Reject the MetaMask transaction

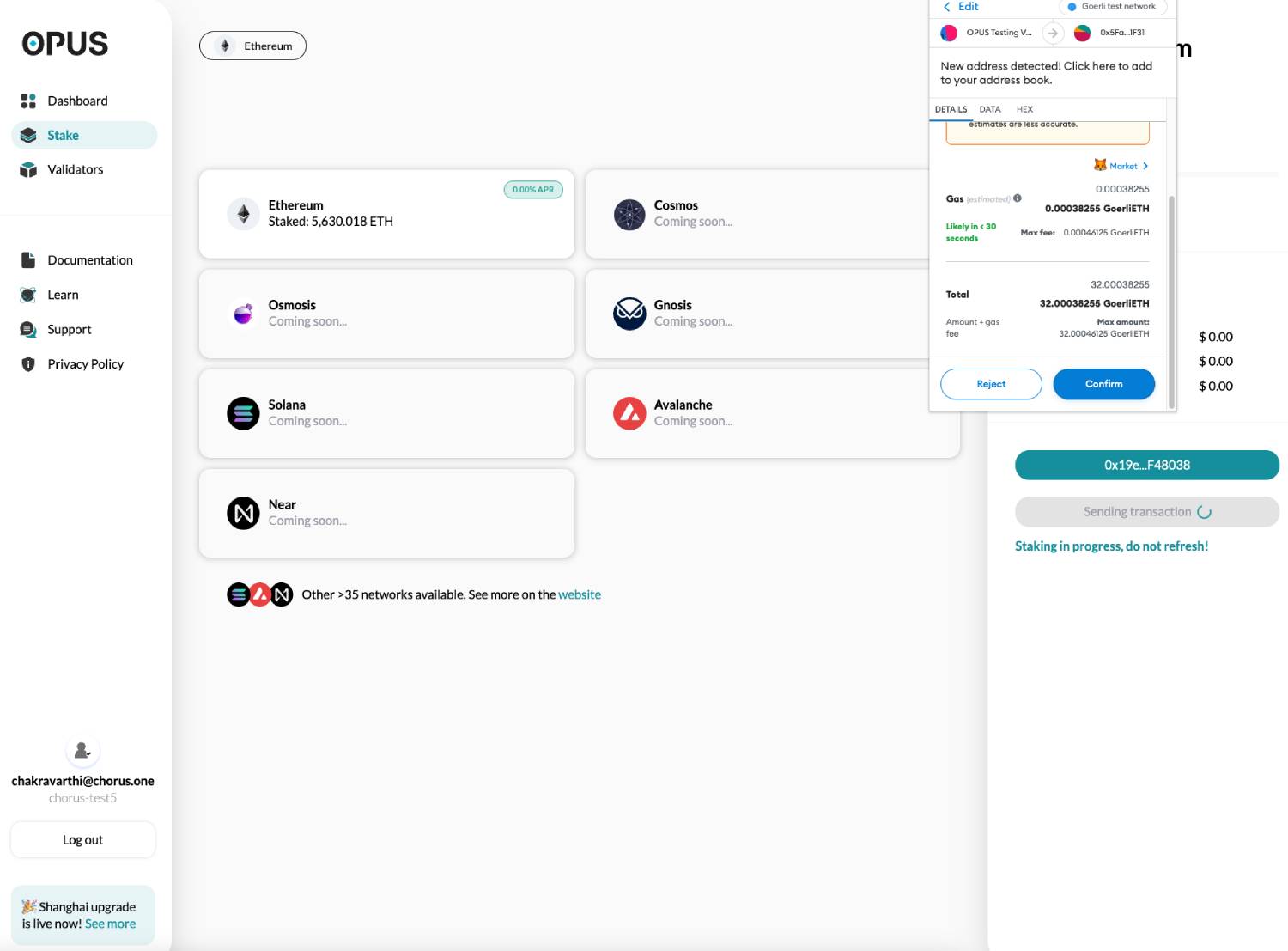[991, 384]
